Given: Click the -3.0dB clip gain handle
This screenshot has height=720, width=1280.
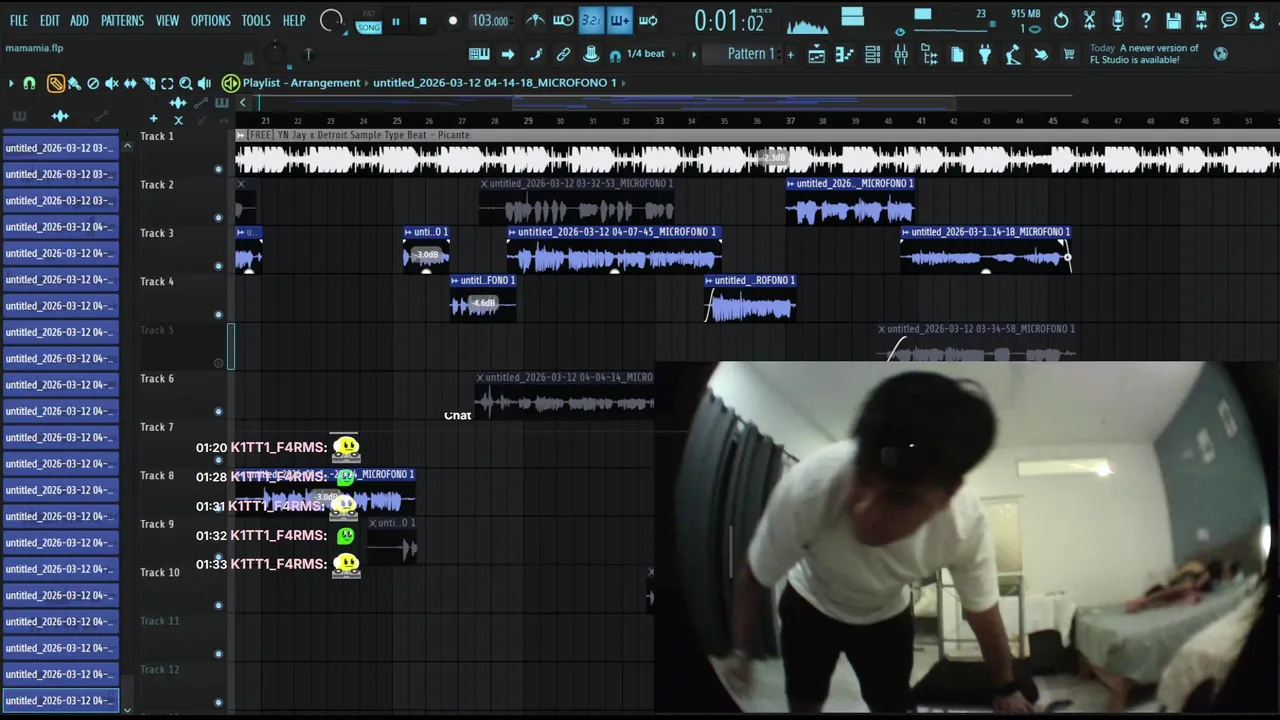Looking at the screenshot, I should click(x=427, y=255).
